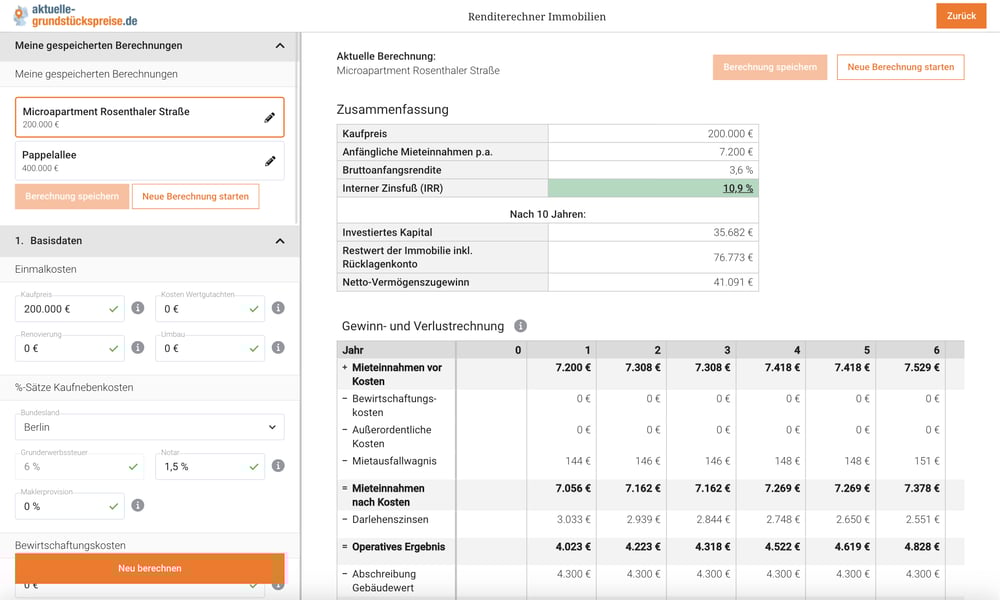The height and width of the screenshot is (600, 1000).
Task: Click top Berechnung speichern button
Action: pos(770,67)
